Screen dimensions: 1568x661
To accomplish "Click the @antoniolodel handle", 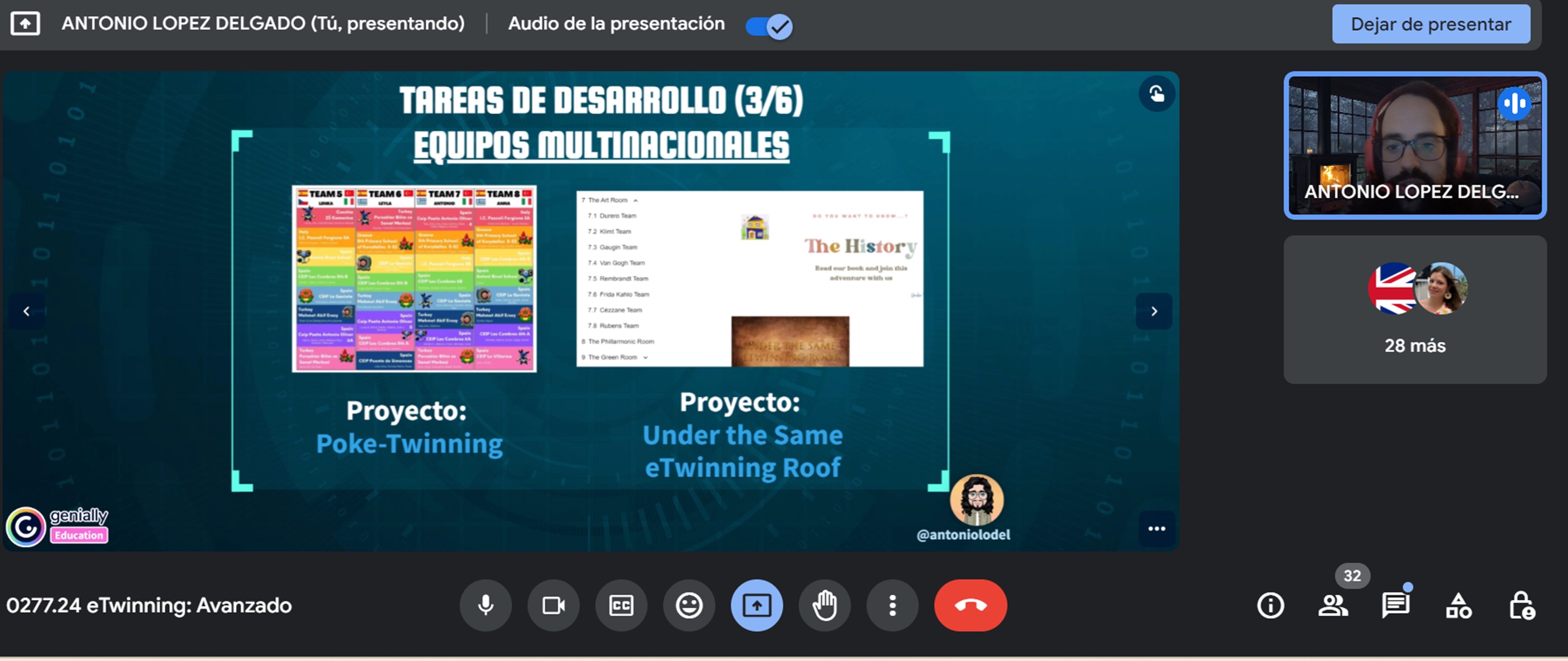I will [x=963, y=535].
